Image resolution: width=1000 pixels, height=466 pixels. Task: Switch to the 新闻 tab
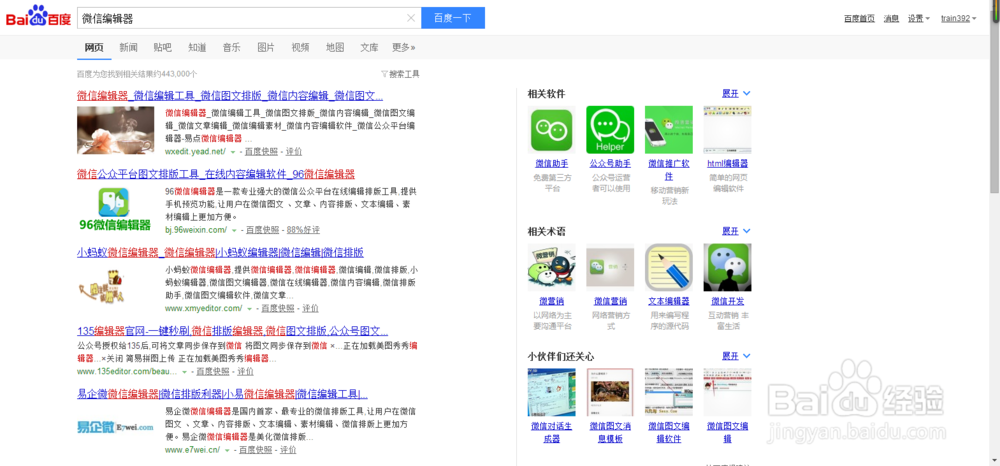(x=128, y=47)
